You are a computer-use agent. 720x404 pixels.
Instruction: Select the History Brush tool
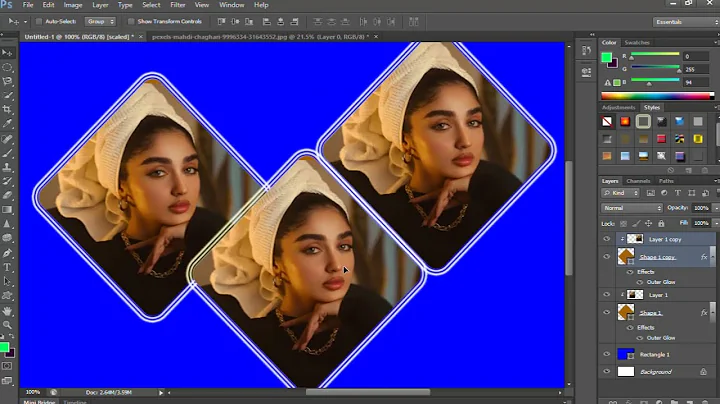[x=7, y=181]
